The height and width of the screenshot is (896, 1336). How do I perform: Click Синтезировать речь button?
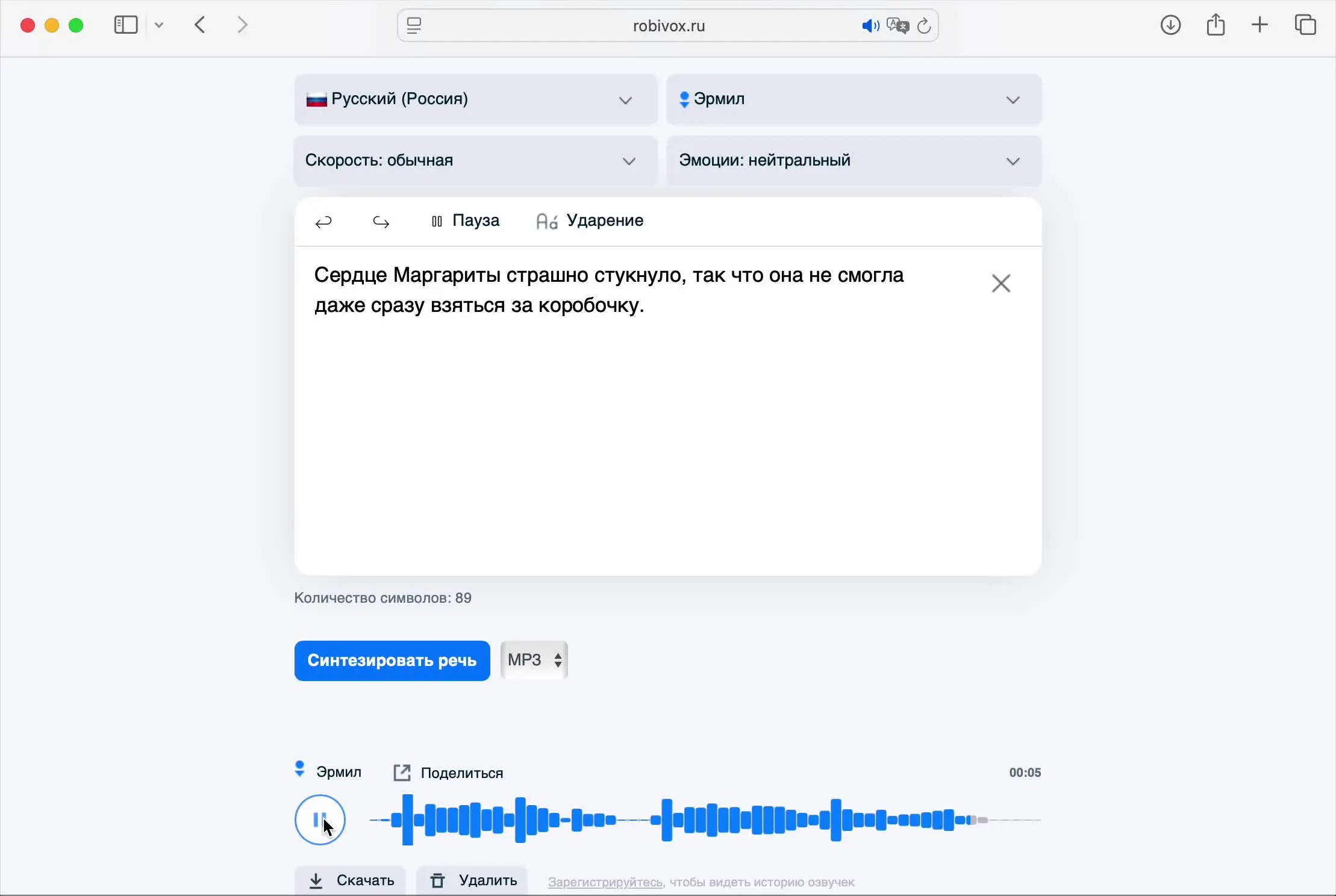point(392,661)
